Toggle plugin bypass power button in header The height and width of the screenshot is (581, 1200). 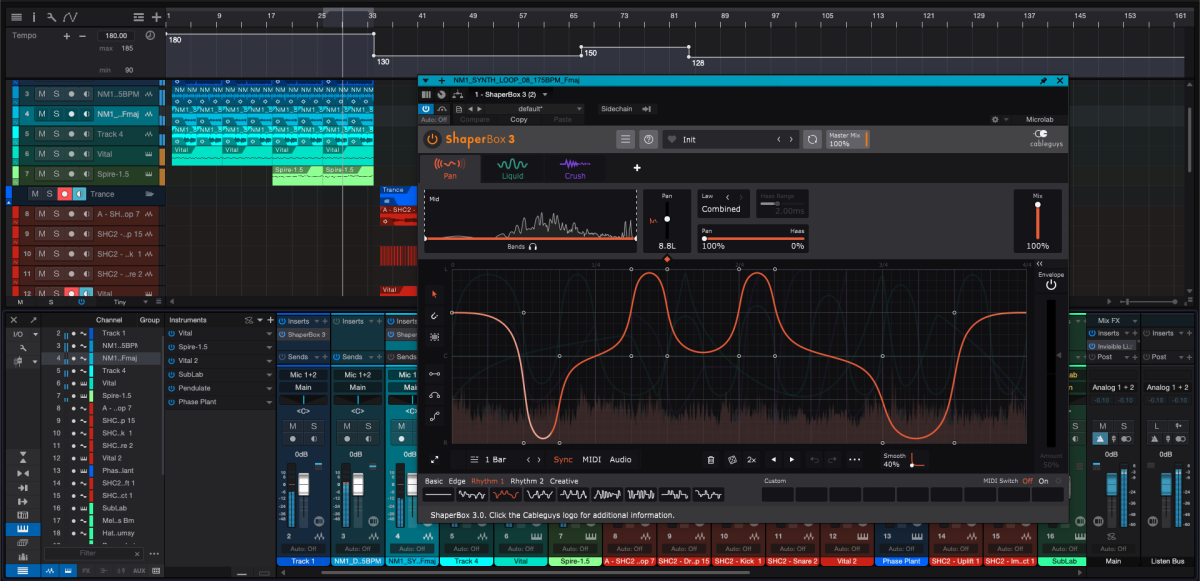coord(425,108)
